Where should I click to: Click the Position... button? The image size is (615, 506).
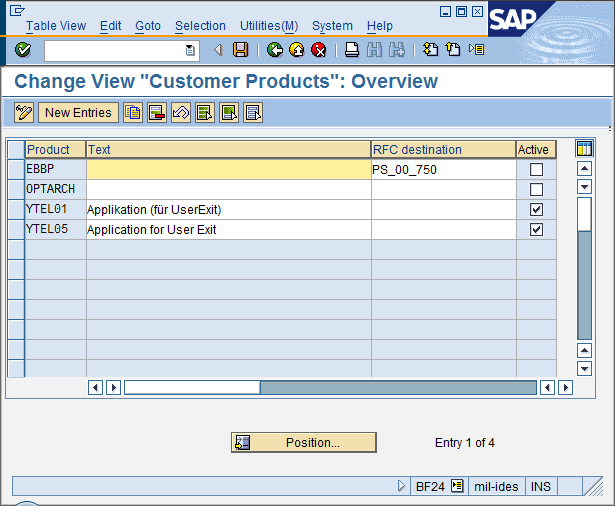pos(304,442)
